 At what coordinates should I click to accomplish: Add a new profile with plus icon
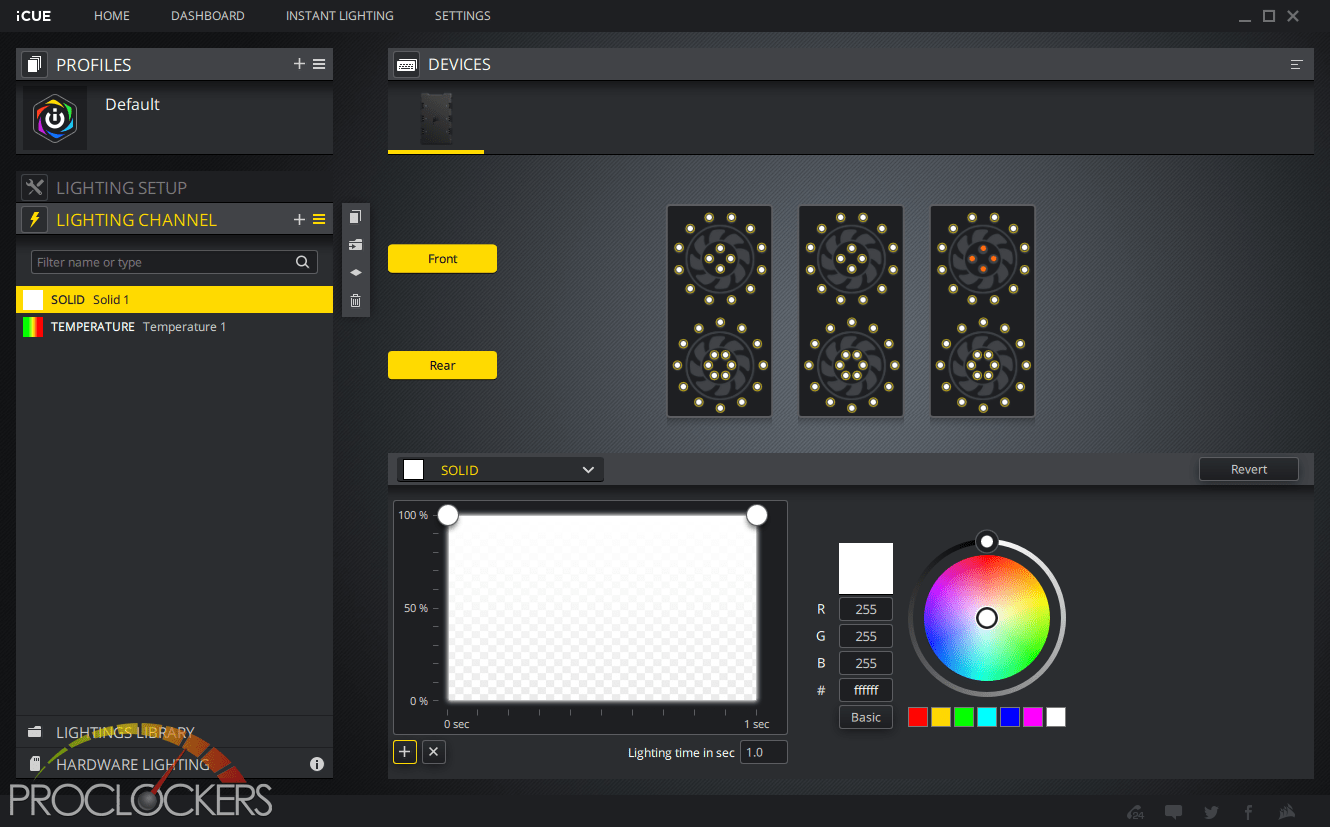299,64
